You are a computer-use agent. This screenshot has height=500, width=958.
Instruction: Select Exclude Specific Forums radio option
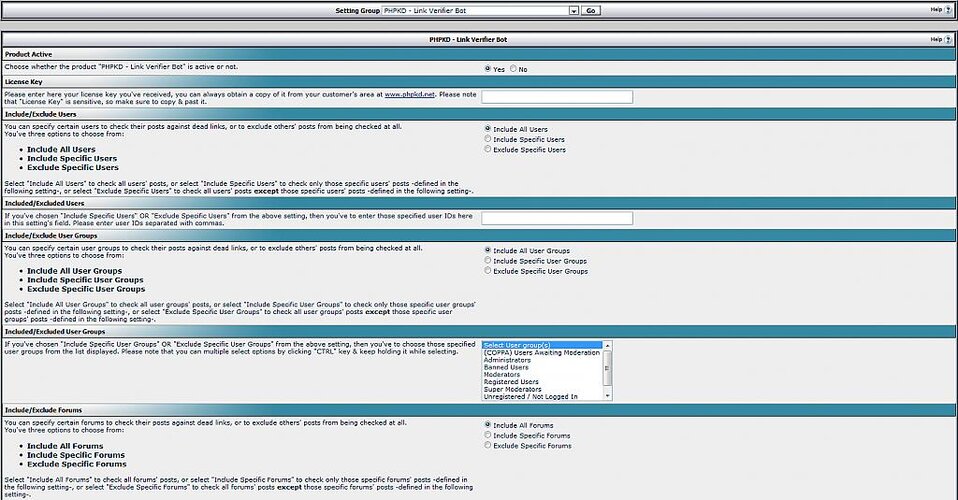click(x=488, y=445)
